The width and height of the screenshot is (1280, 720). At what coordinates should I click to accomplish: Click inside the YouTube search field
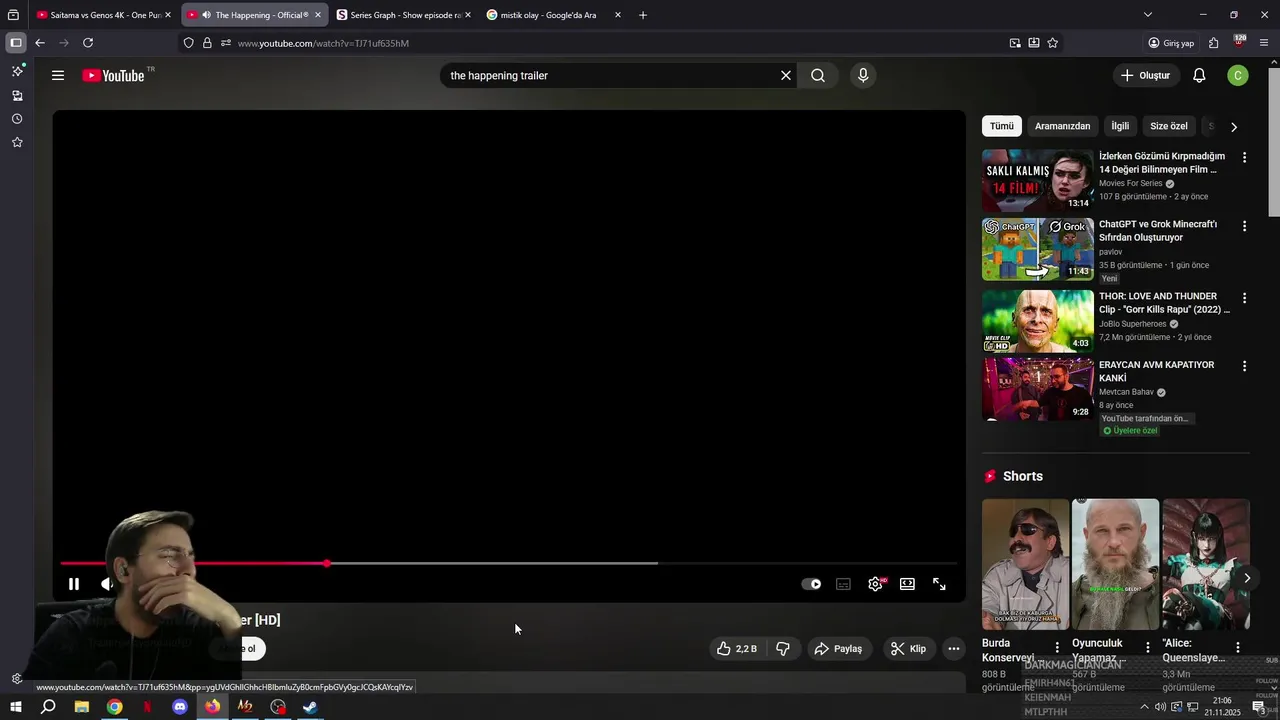pos(610,75)
